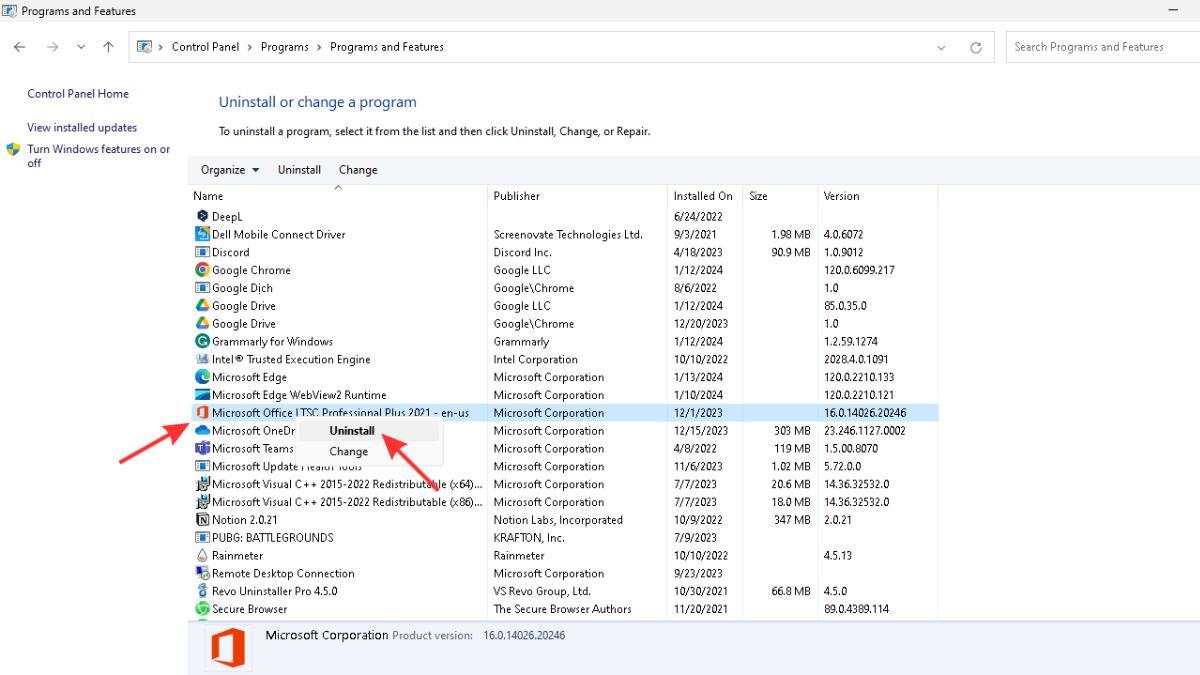Image resolution: width=1200 pixels, height=675 pixels.
Task: Click Control Panel in the address breadcrumb
Action: tap(205, 47)
